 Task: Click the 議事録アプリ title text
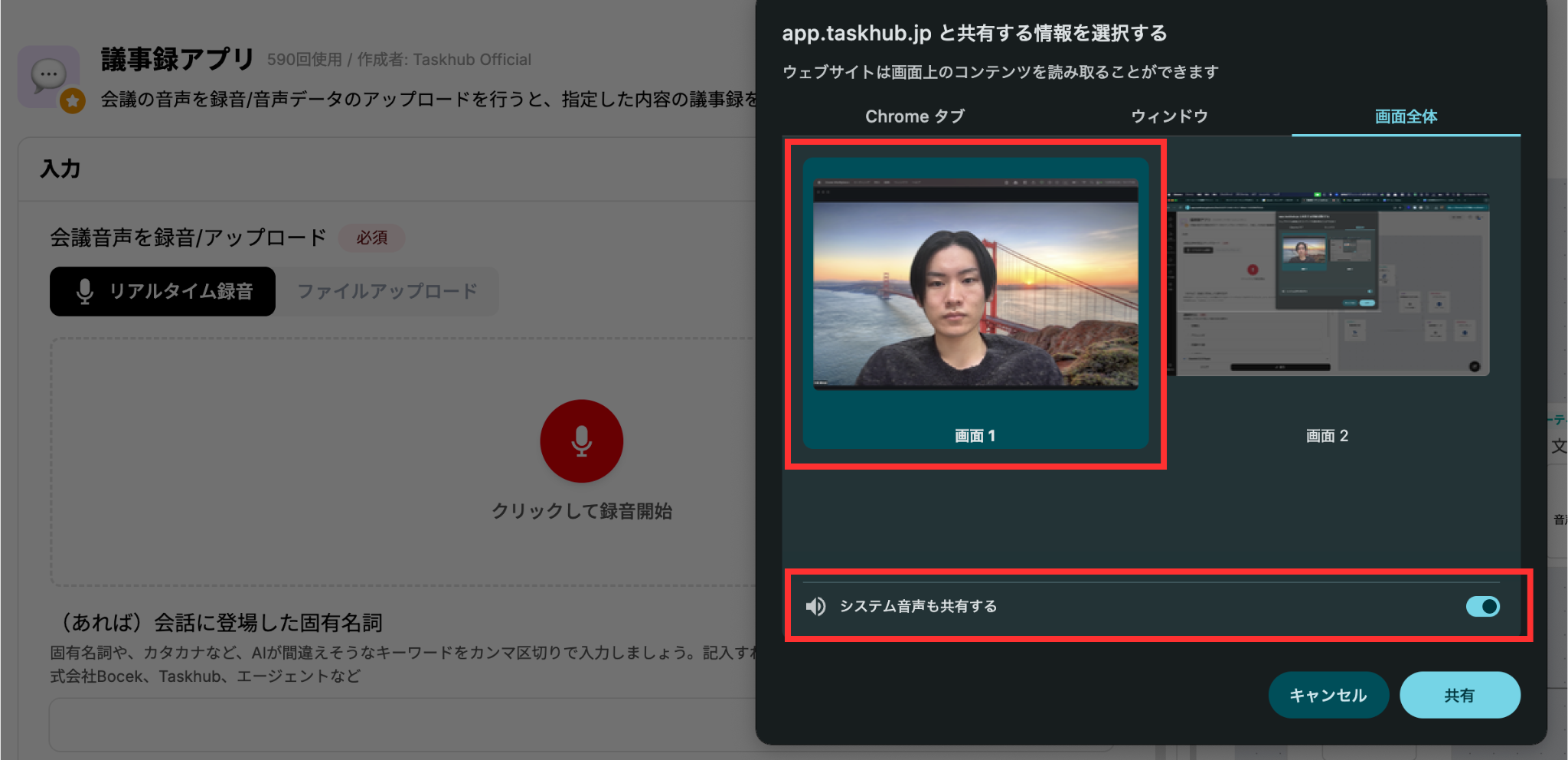177,59
